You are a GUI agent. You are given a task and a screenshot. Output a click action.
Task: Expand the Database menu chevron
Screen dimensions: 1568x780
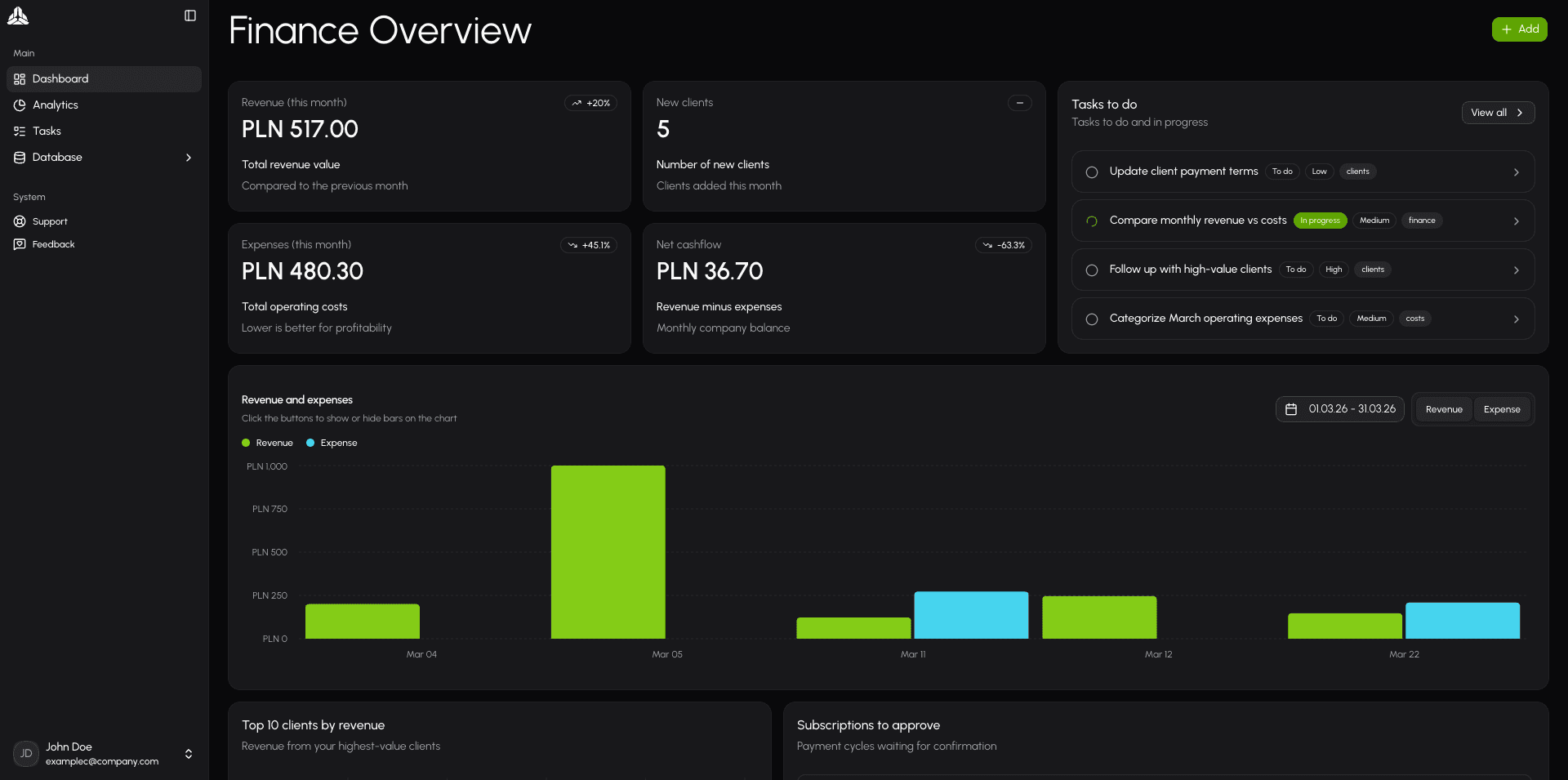tap(189, 157)
